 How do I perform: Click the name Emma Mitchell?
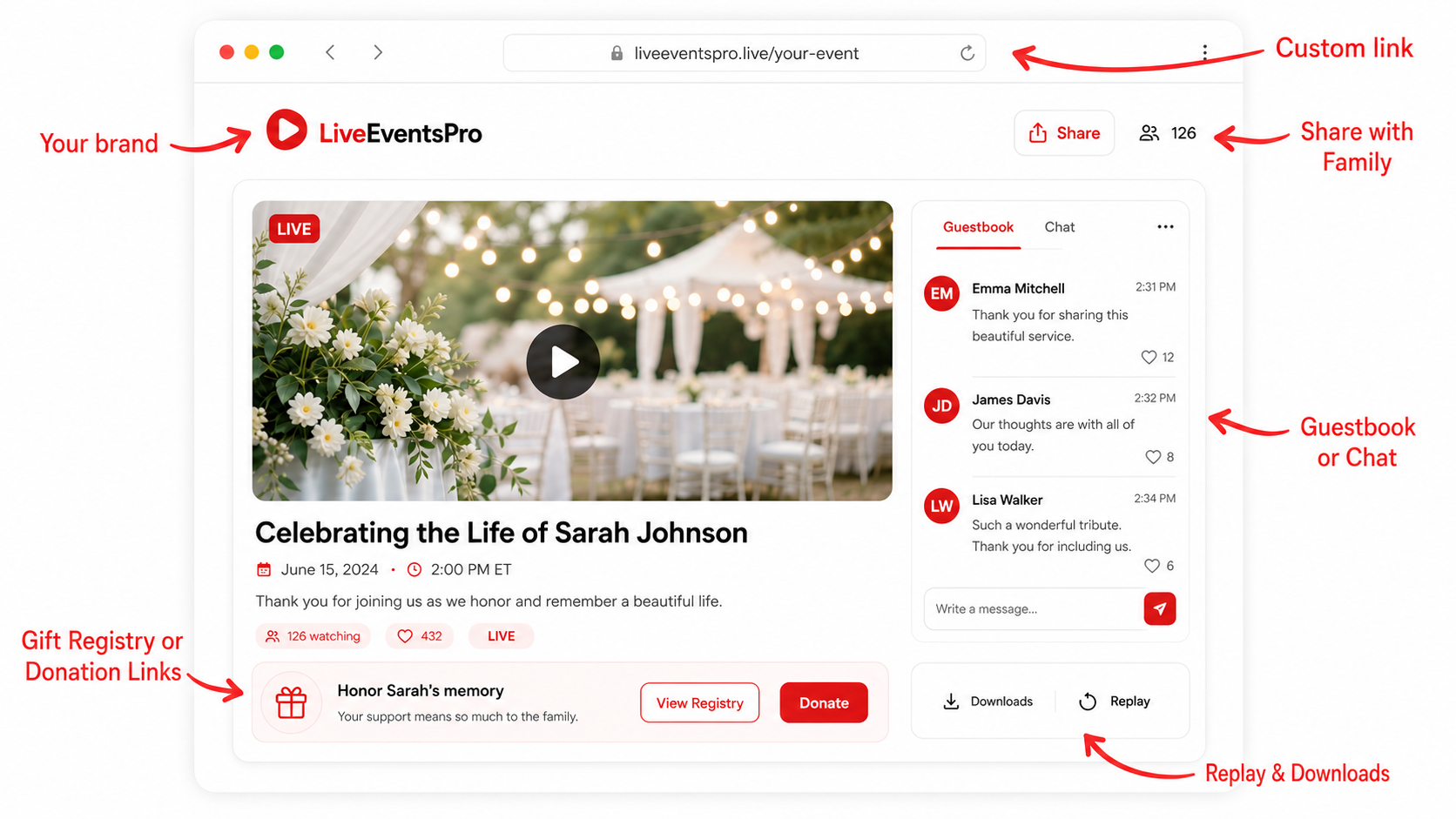pos(1018,288)
